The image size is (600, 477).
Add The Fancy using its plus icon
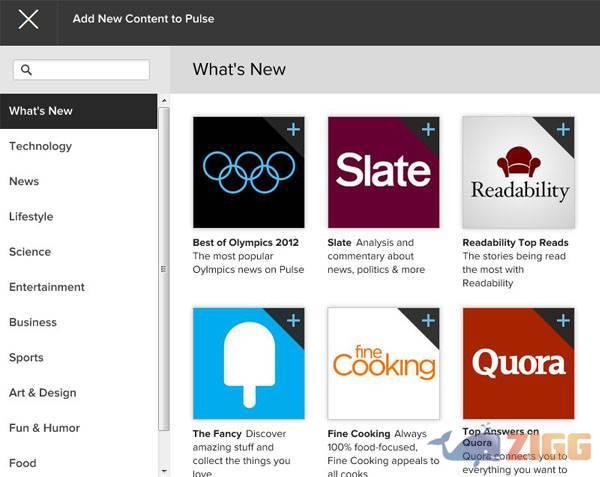click(x=293, y=320)
